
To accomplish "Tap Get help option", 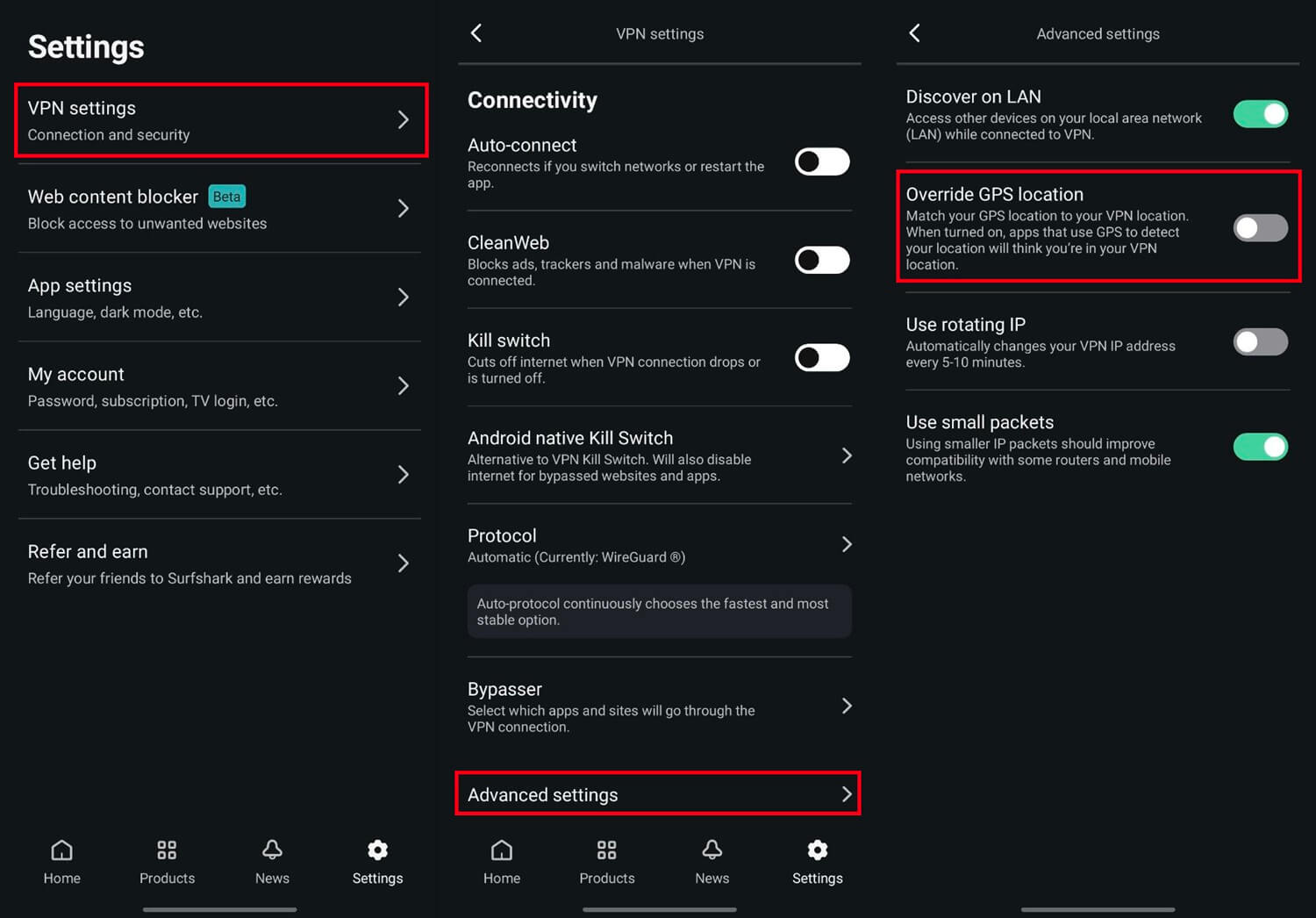I will coord(219,475).
